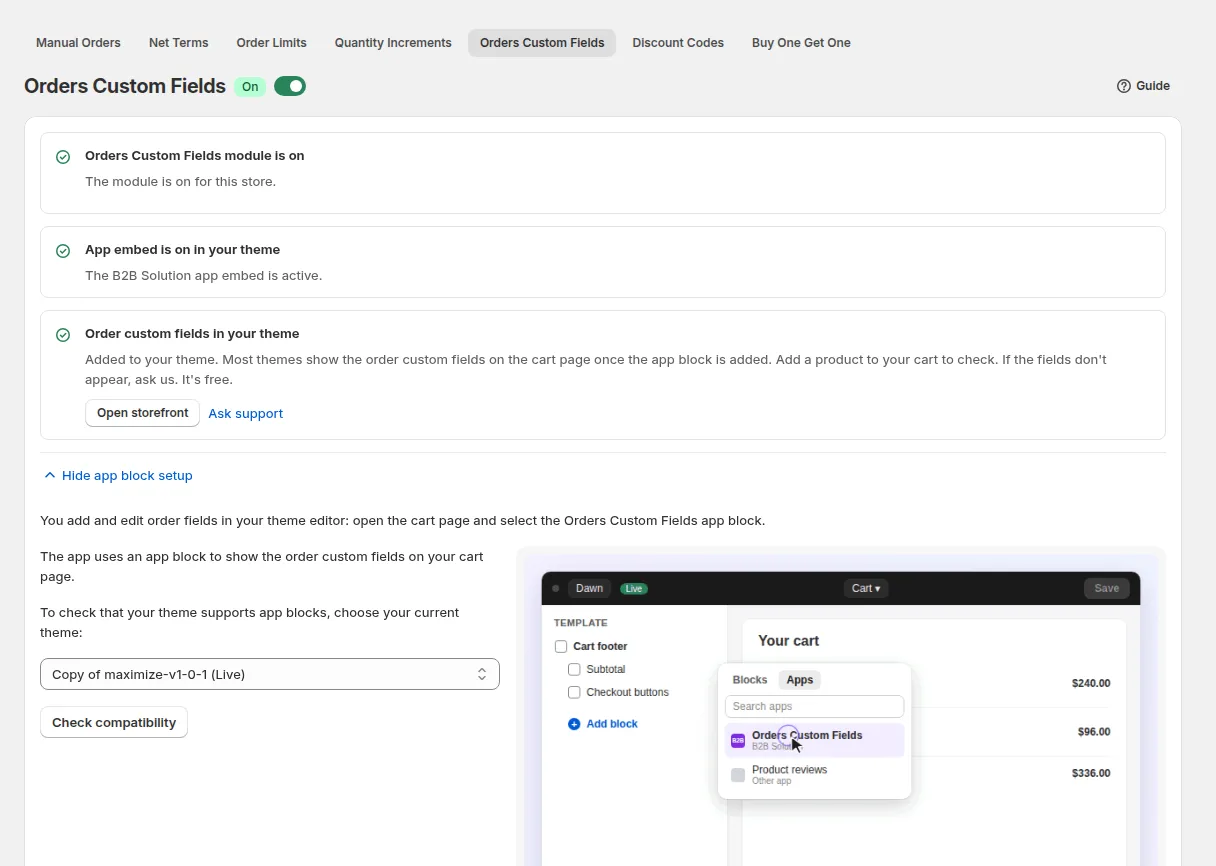This screenshot has height=866, width=1216.
Task: Click the Cart dropdown in the preview header
Action: point(866,588)
